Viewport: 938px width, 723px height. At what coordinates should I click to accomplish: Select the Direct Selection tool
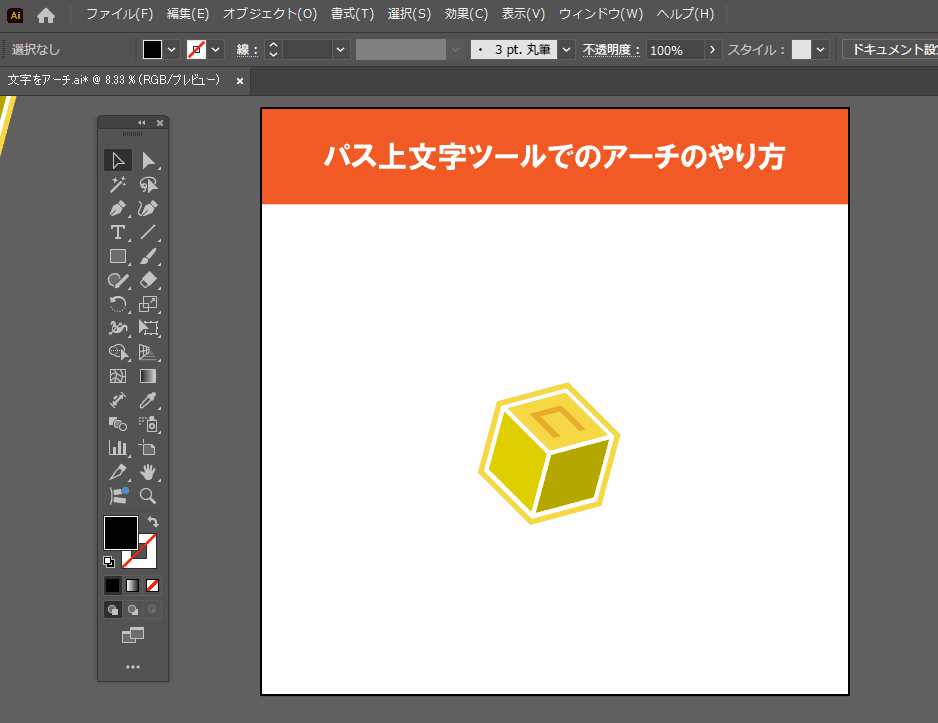(x=148, y=160)
